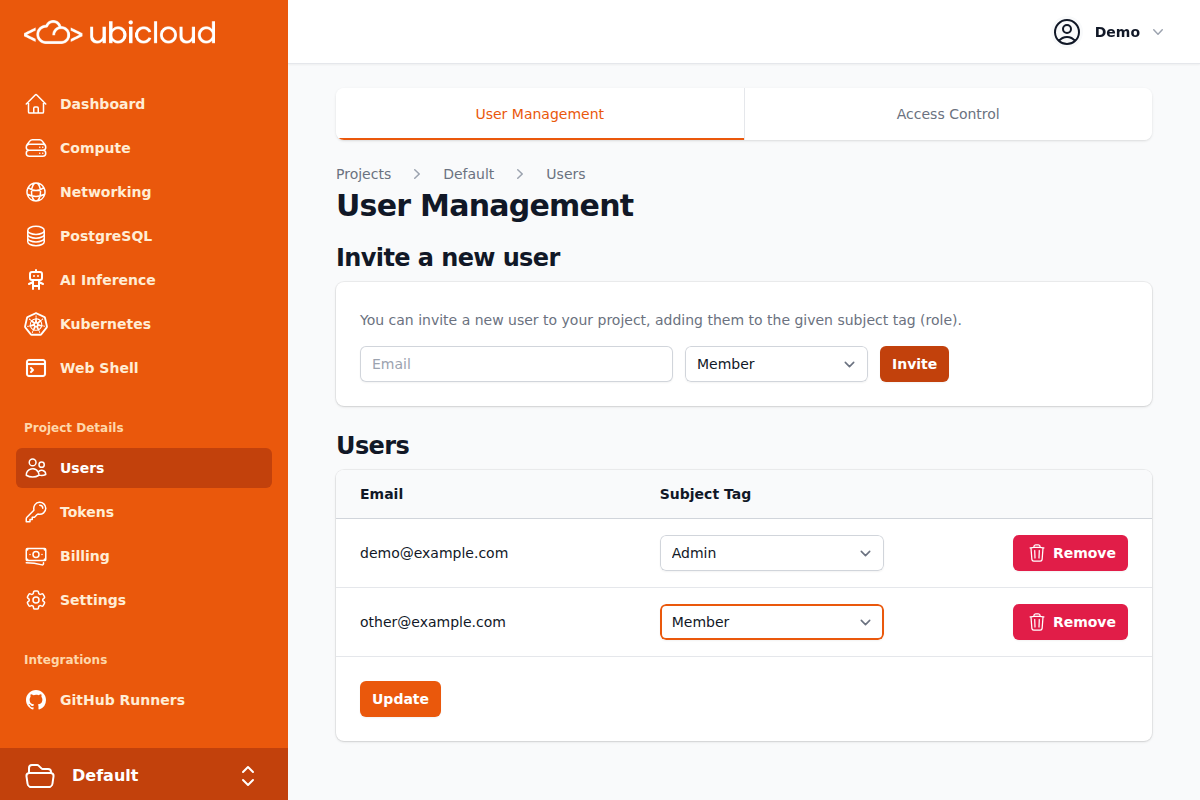Open the Demo account menu chevron
The height and width of the screenshot is (800, 1200).
click(1158, 32)
